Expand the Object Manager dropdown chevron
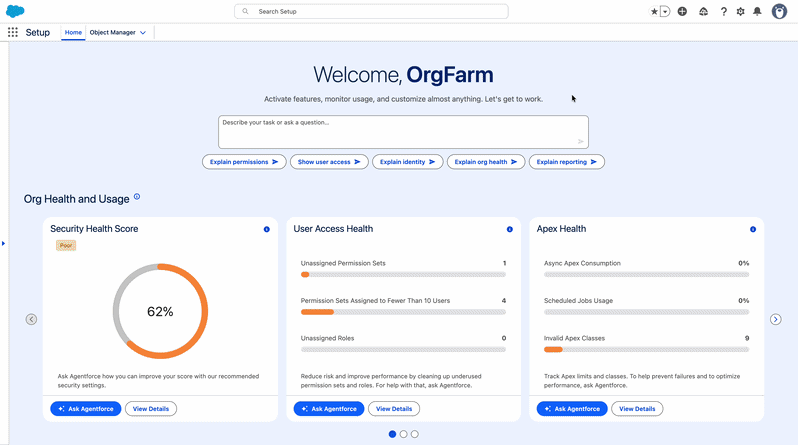Viewport: 798px width, 445px height. (x=143, y=33)
